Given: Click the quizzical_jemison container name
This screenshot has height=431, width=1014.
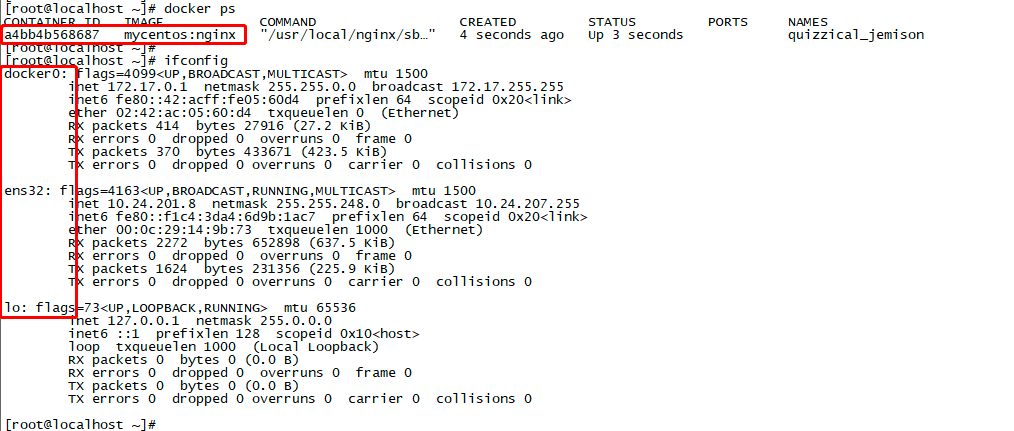Looking at the screenshot, I should [x=856, y=35].
